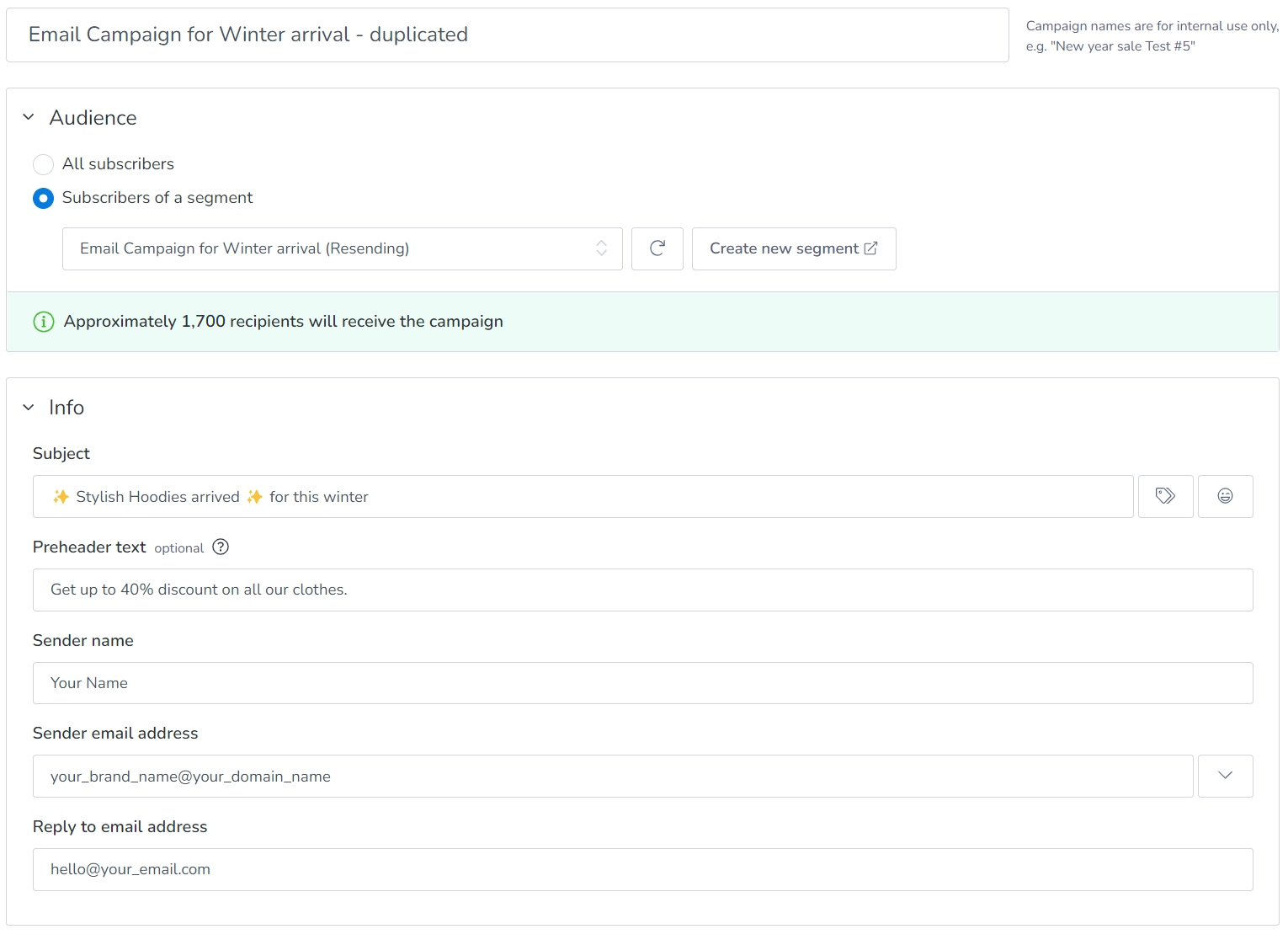Click the Your Name sender field
This screenshot has width=1288, height=945.
click(x=642, y=683)
